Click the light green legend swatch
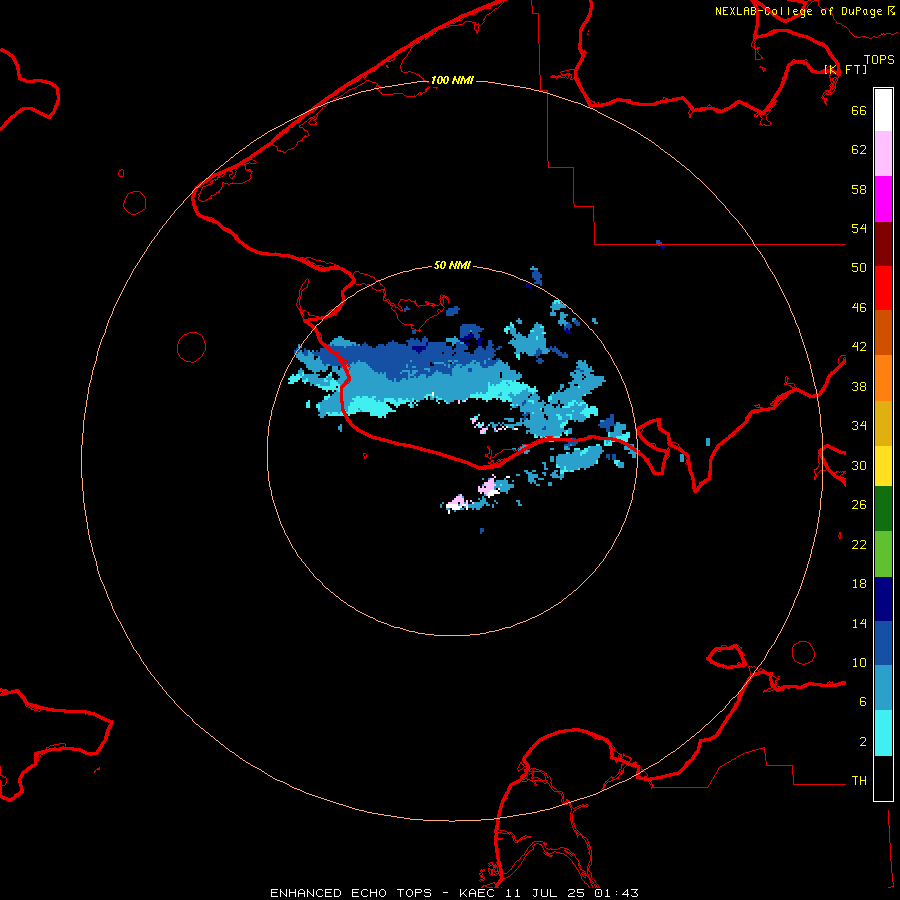The height and width of the screenshot is (900, 900). click(883, 554)
